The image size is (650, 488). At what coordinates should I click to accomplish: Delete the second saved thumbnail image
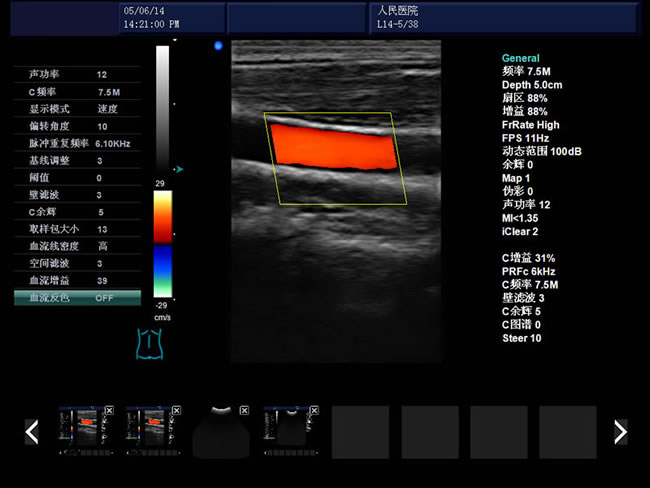(176, 411)
